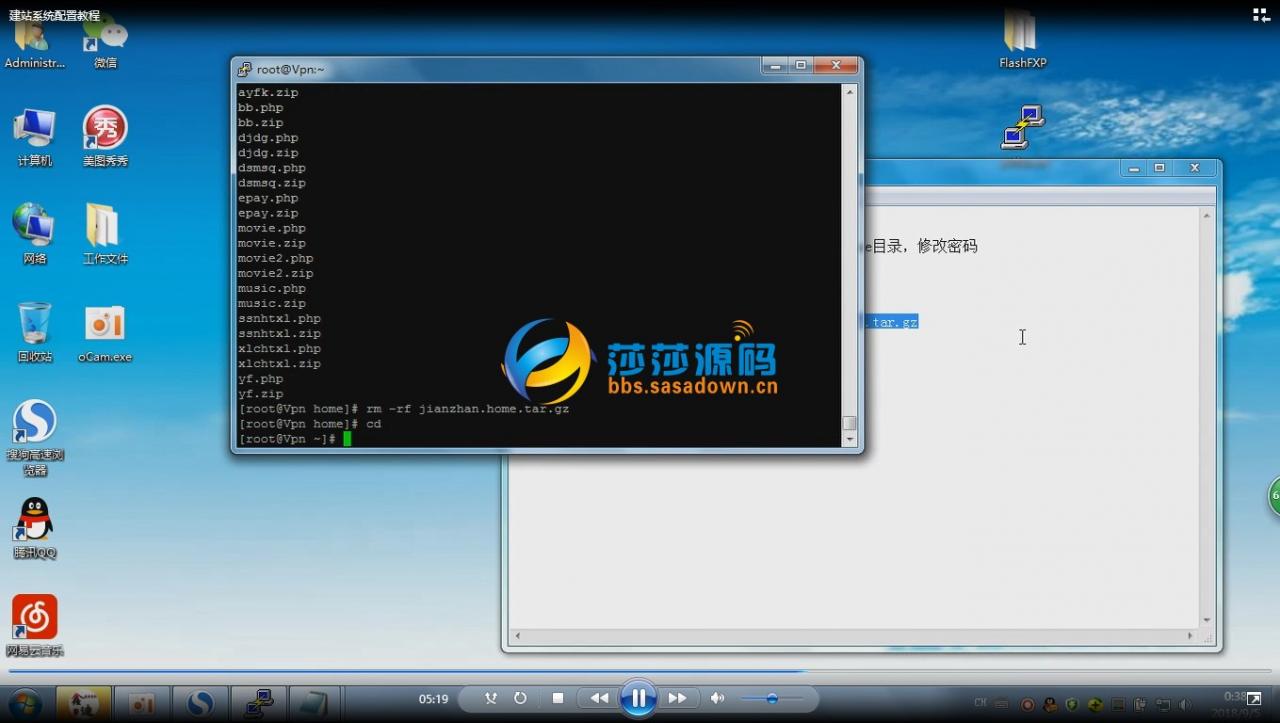Viewport: 1280px width, 723px height.
Task: Select the Sogou browser taskbar icon
Action: (x=200, y=704)
